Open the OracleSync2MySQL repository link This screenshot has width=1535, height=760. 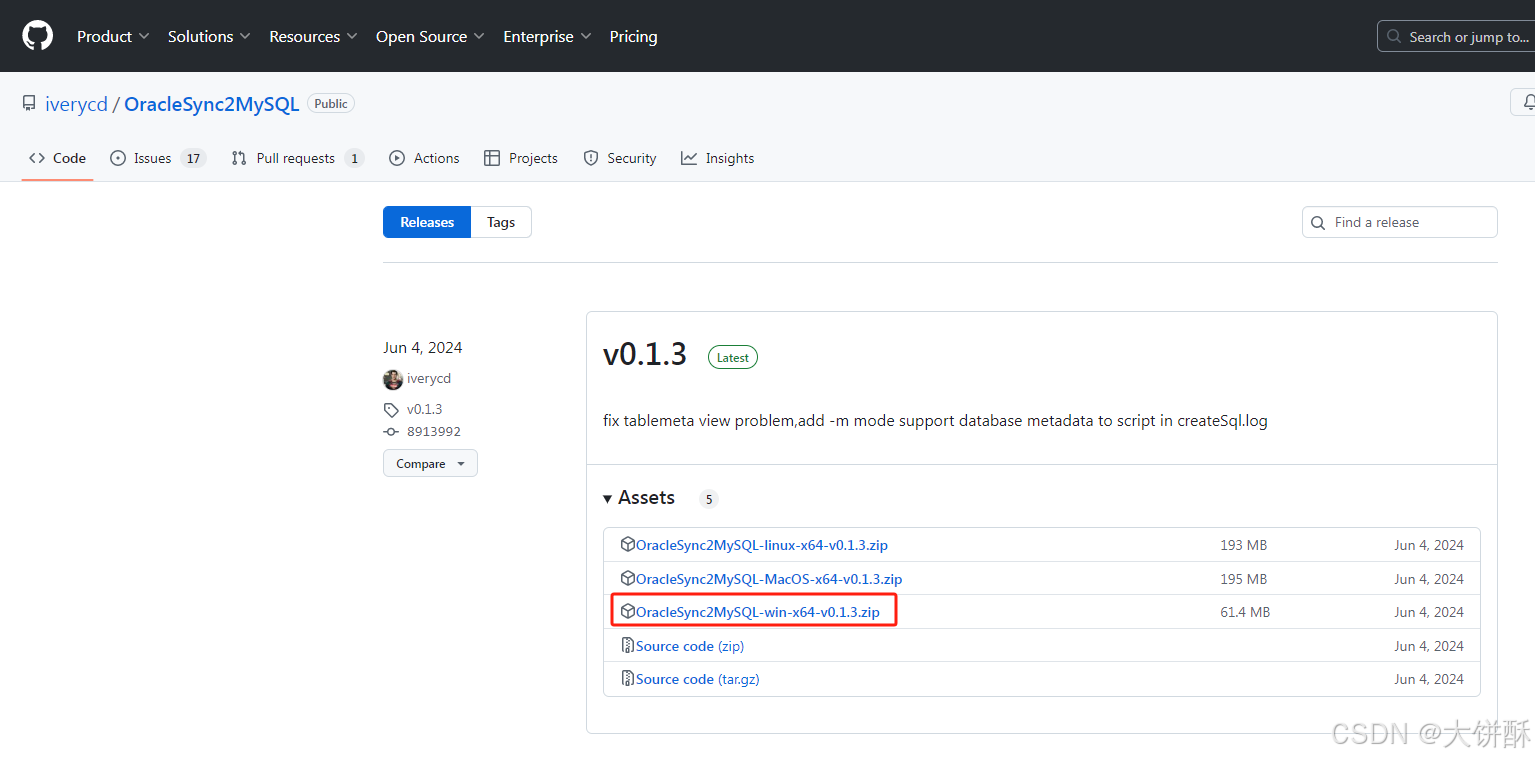212,104
